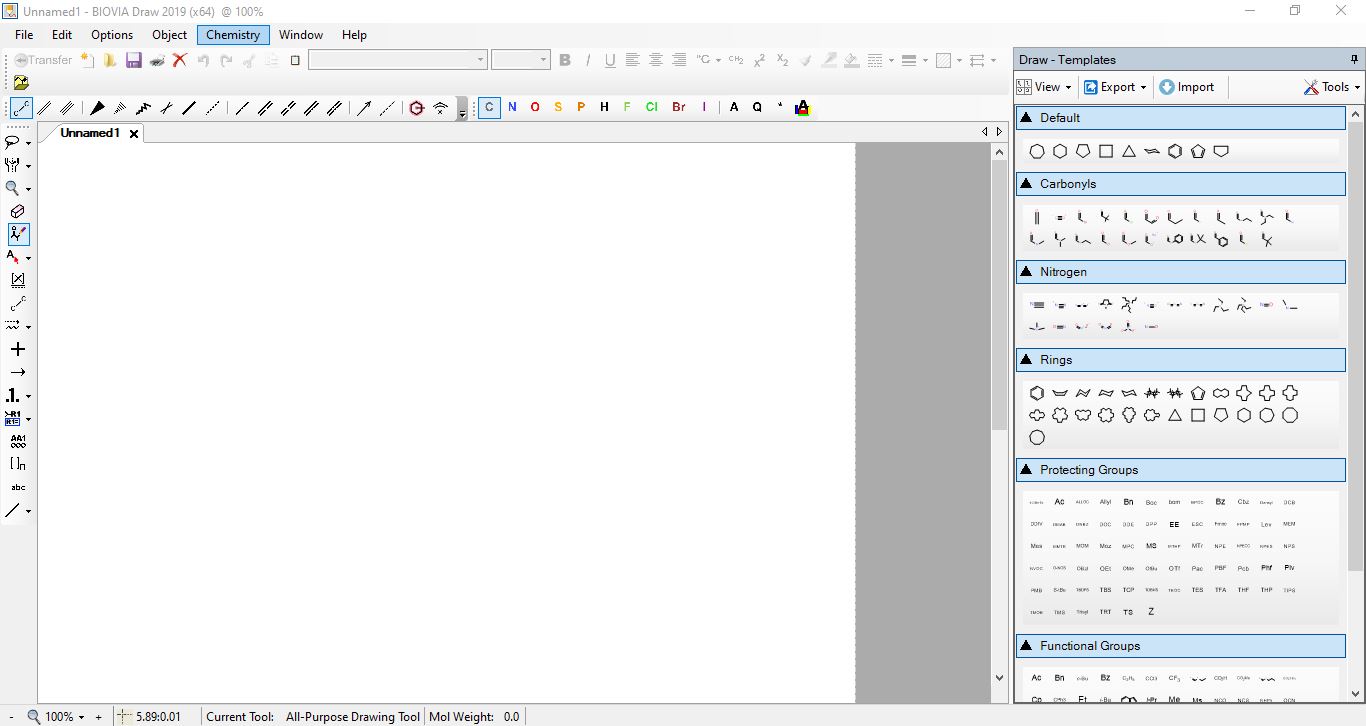Image resolution: width=1366 pixels, height=726 pixels.
Task: Select the brackets tool
Action: coord(18,463)
